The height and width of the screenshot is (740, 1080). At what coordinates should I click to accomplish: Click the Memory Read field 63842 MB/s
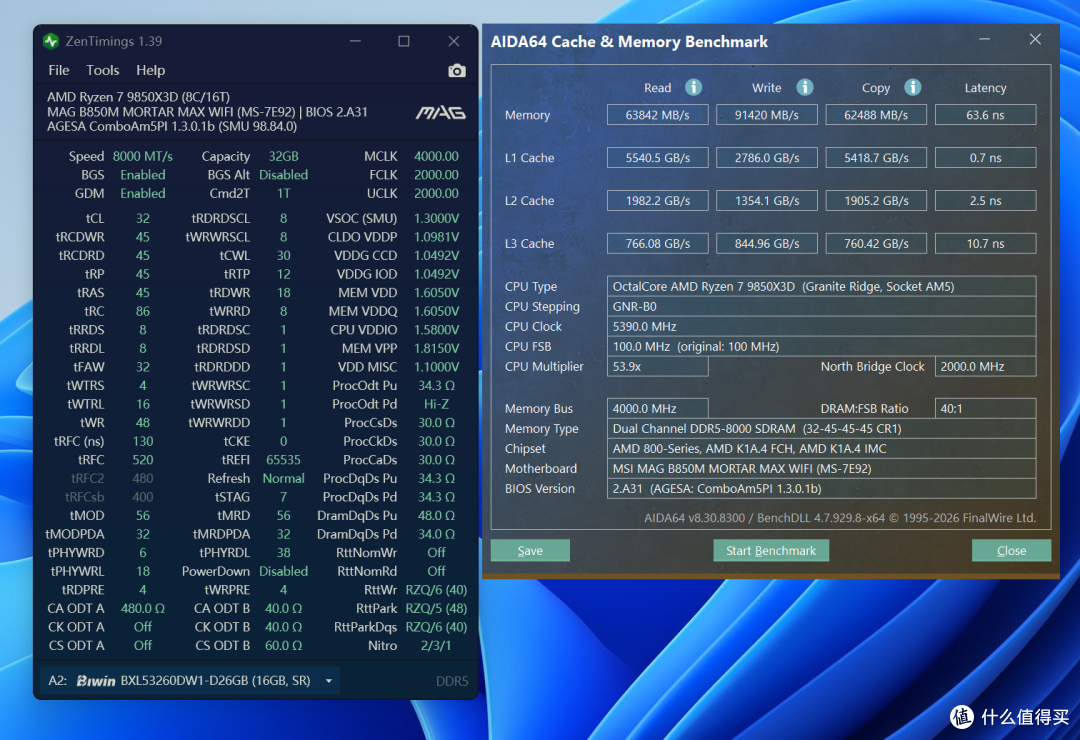[x=658, y=115]
